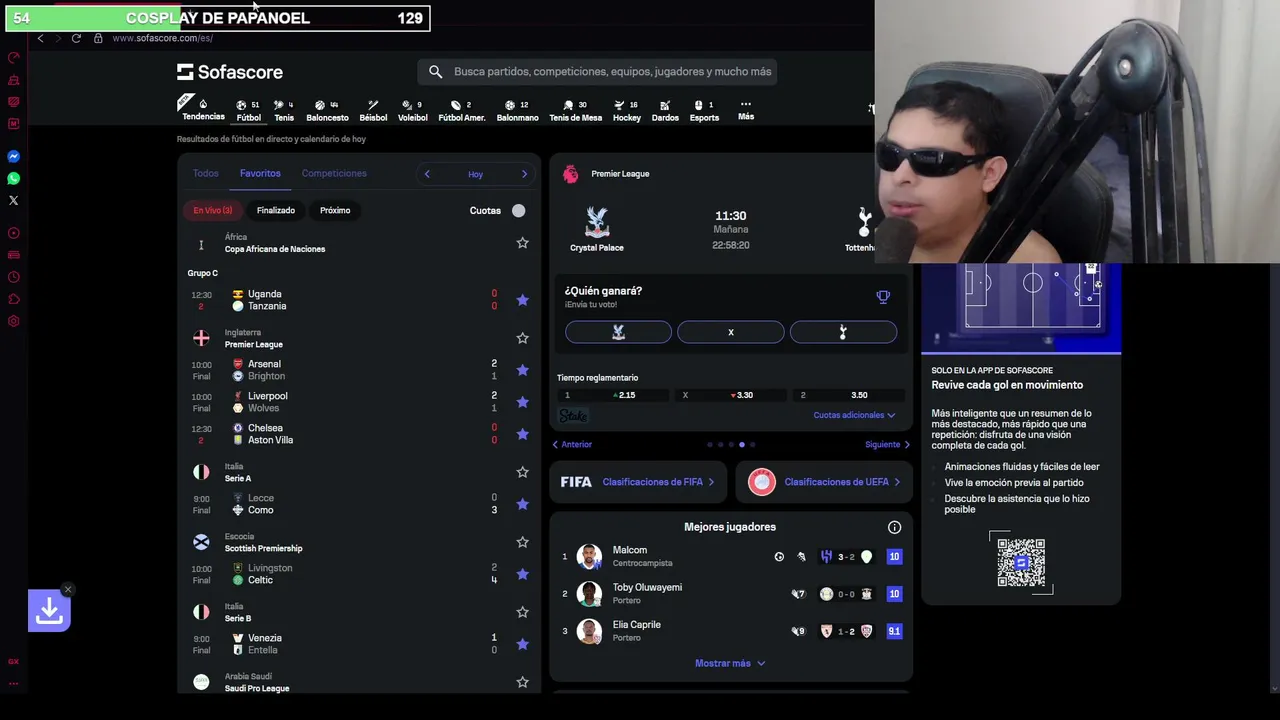Filter by Próximo matches
The image size is (1280, 720).
click(x=335, y=210)
